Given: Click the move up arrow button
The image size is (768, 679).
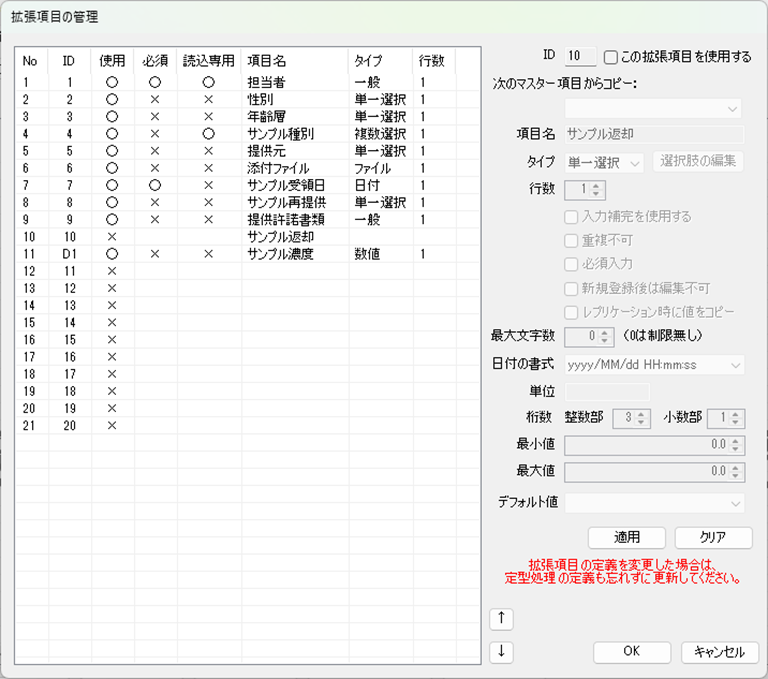Looking at the screenshot, I should coord(501,619).
